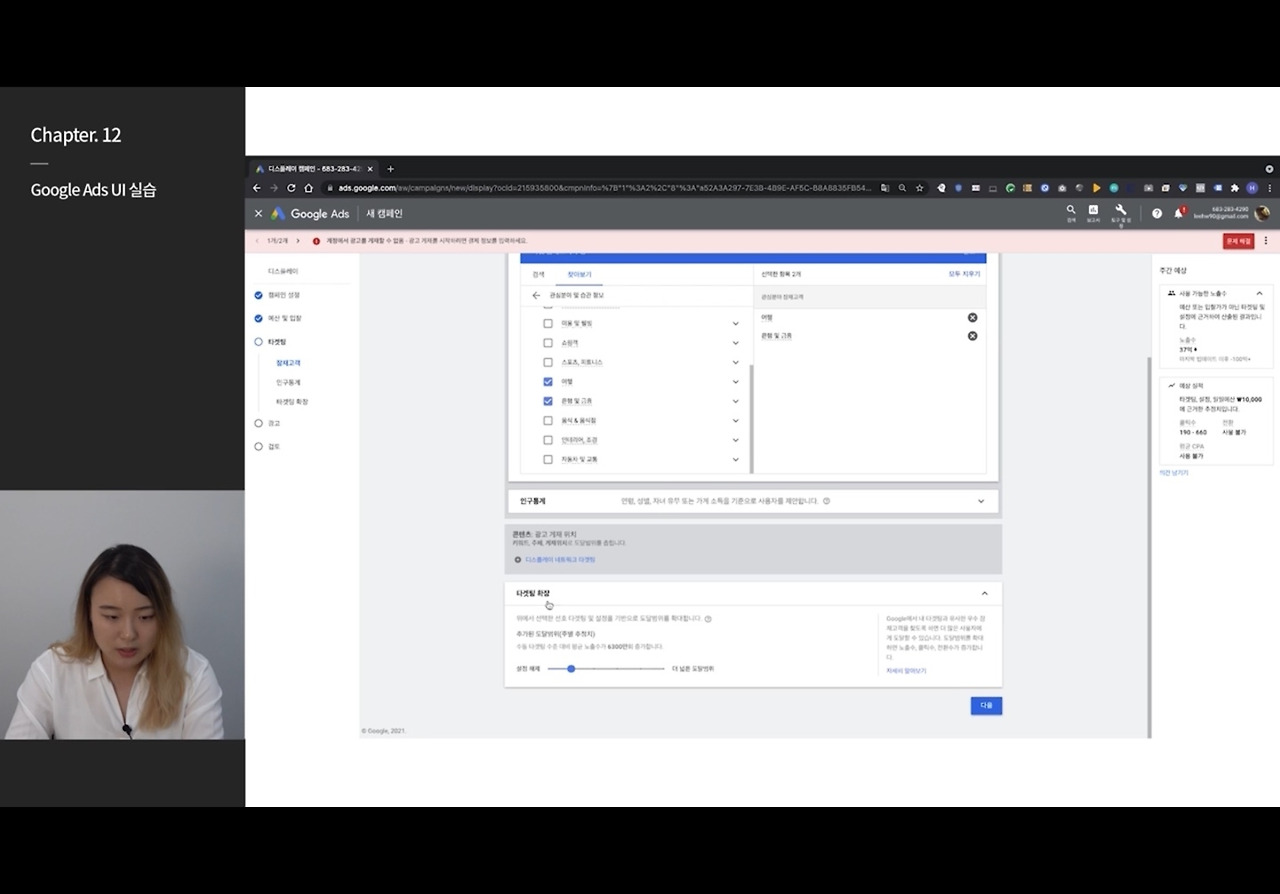Viewport: 1280px width, 894px height.
Task: Click the main page vertical scrollbar
Action: [1150, 546]
